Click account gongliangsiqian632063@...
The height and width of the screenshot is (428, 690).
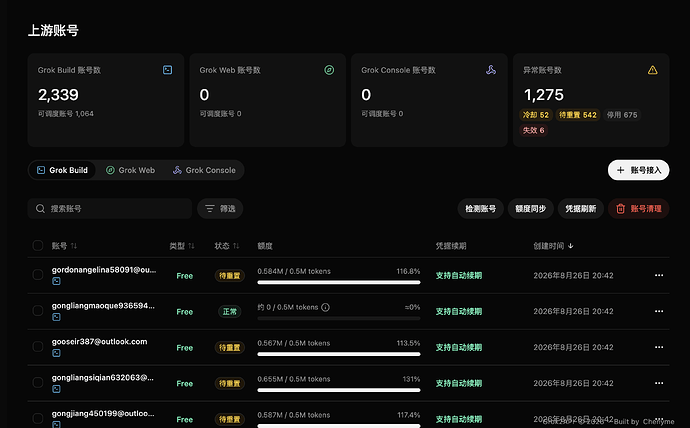(103, 377)
